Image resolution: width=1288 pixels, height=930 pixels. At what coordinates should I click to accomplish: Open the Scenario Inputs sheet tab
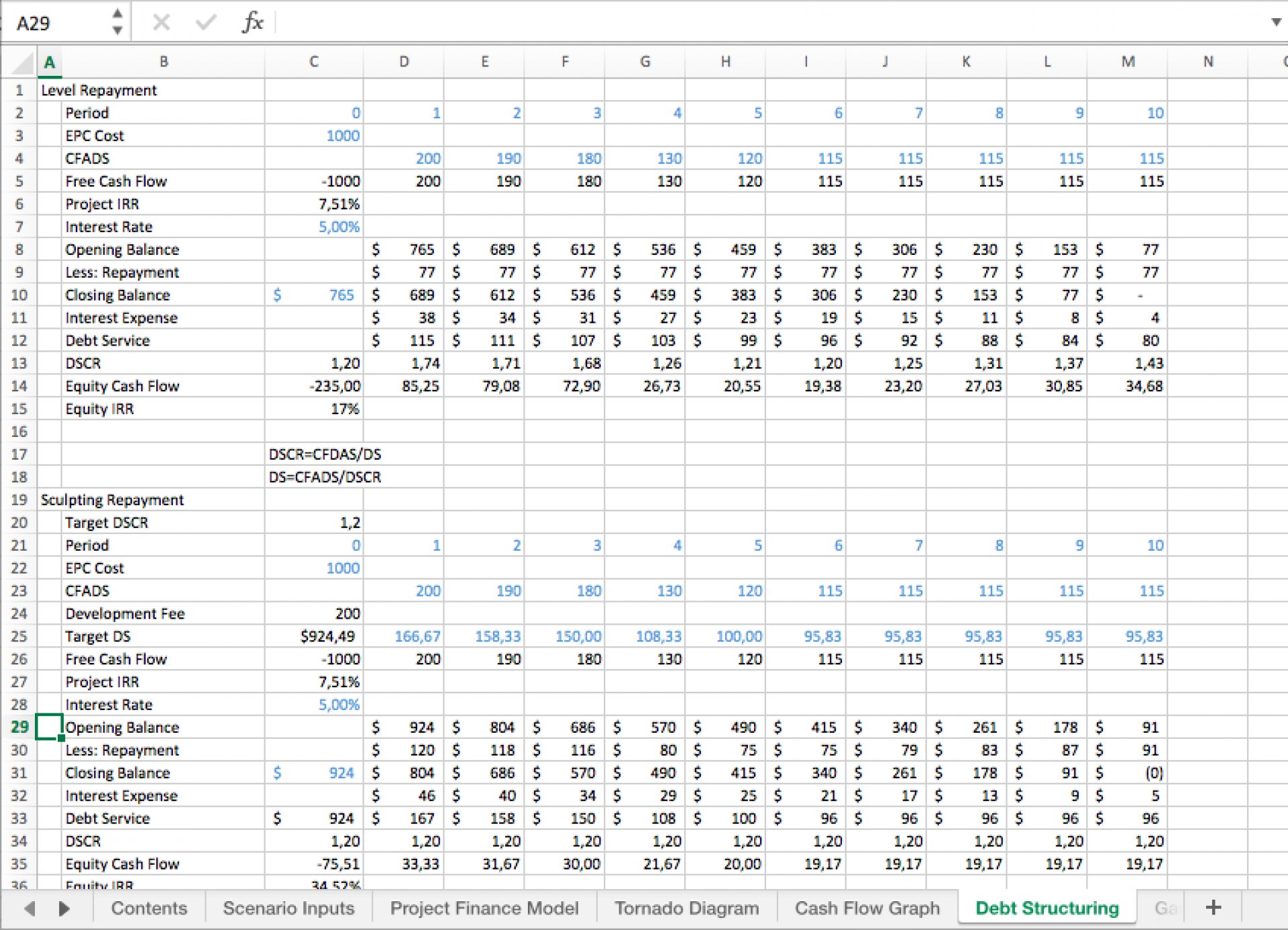click(288, 909)
